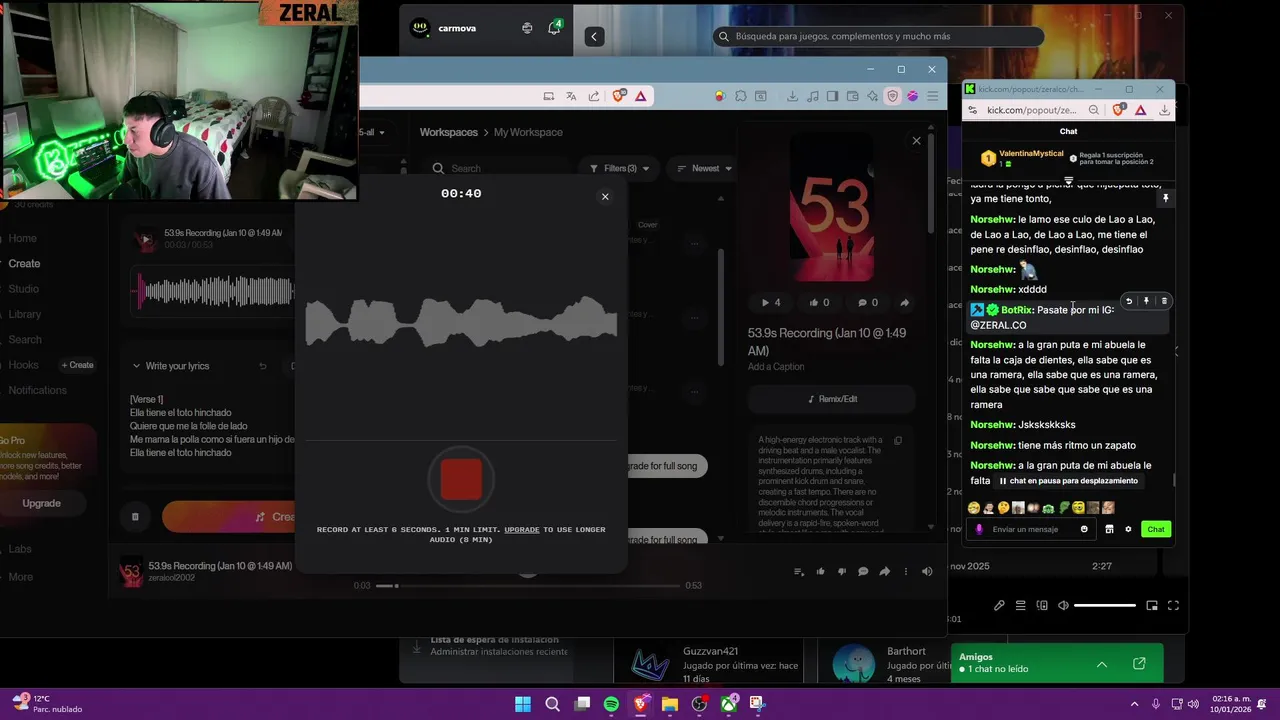The width and height of the screenshot is (1280, 720).
Task: Thumbs down the track in bottom player
Action: click(841, 572)
